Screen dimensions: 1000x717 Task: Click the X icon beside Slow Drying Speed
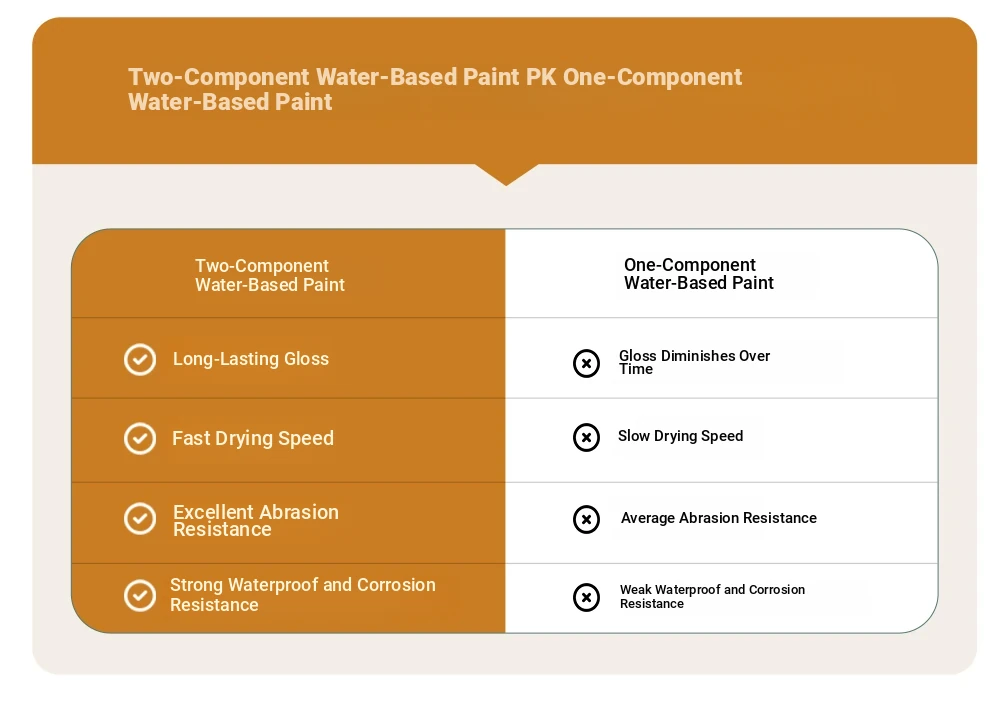click(586, 438)
